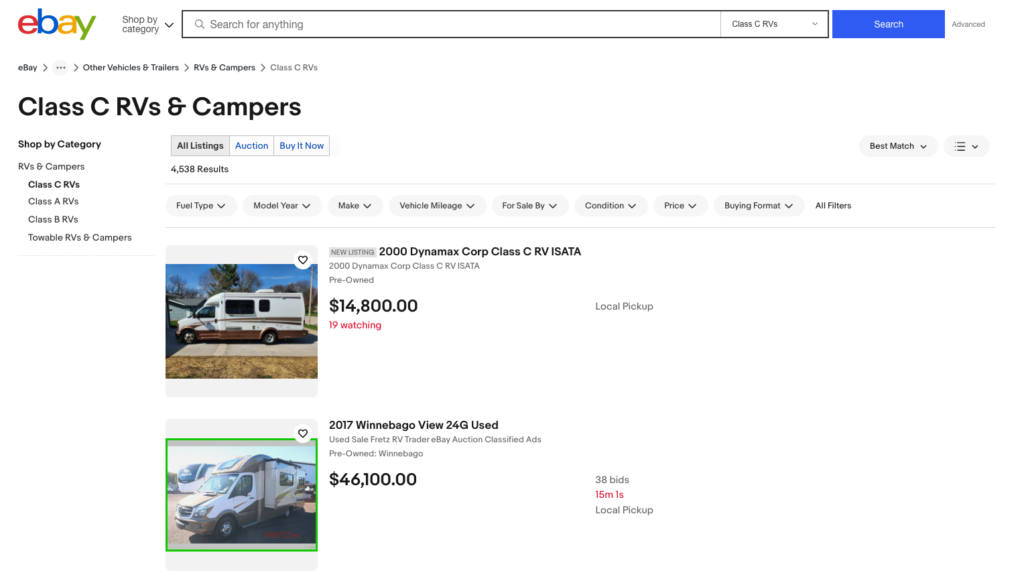Expand the Price filter
1024x579 pixels.
click(x=681, y=206)
